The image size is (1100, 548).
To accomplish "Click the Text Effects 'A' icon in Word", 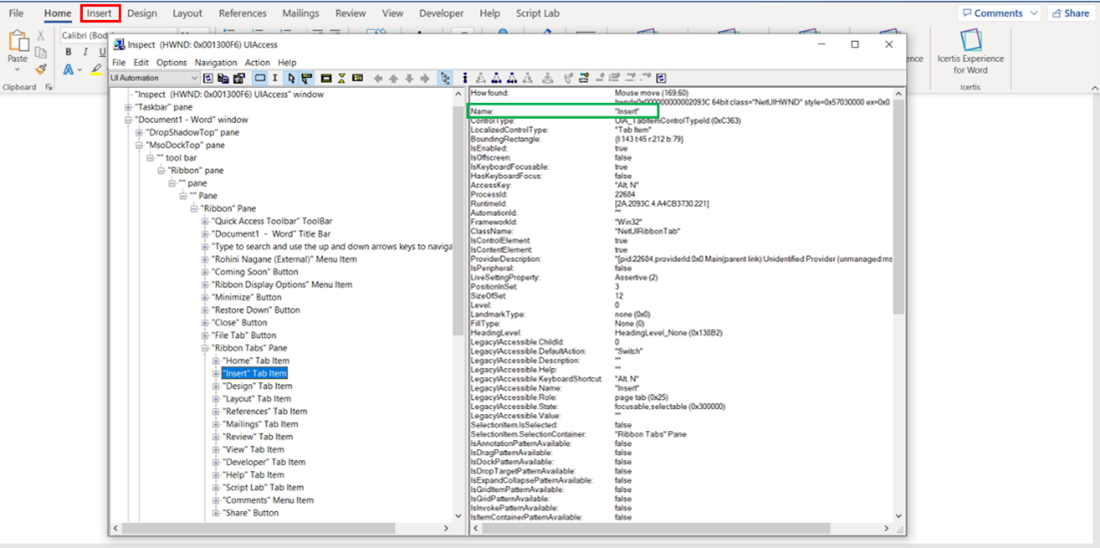I will tap(69, 69).
